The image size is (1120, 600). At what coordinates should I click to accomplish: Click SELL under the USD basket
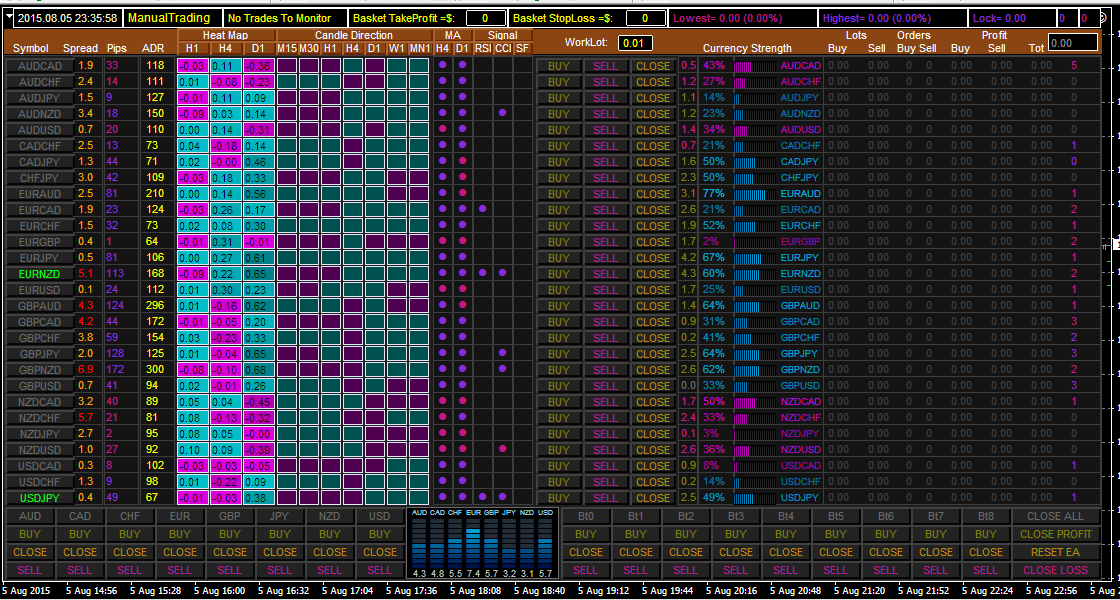tap(380, 570)
